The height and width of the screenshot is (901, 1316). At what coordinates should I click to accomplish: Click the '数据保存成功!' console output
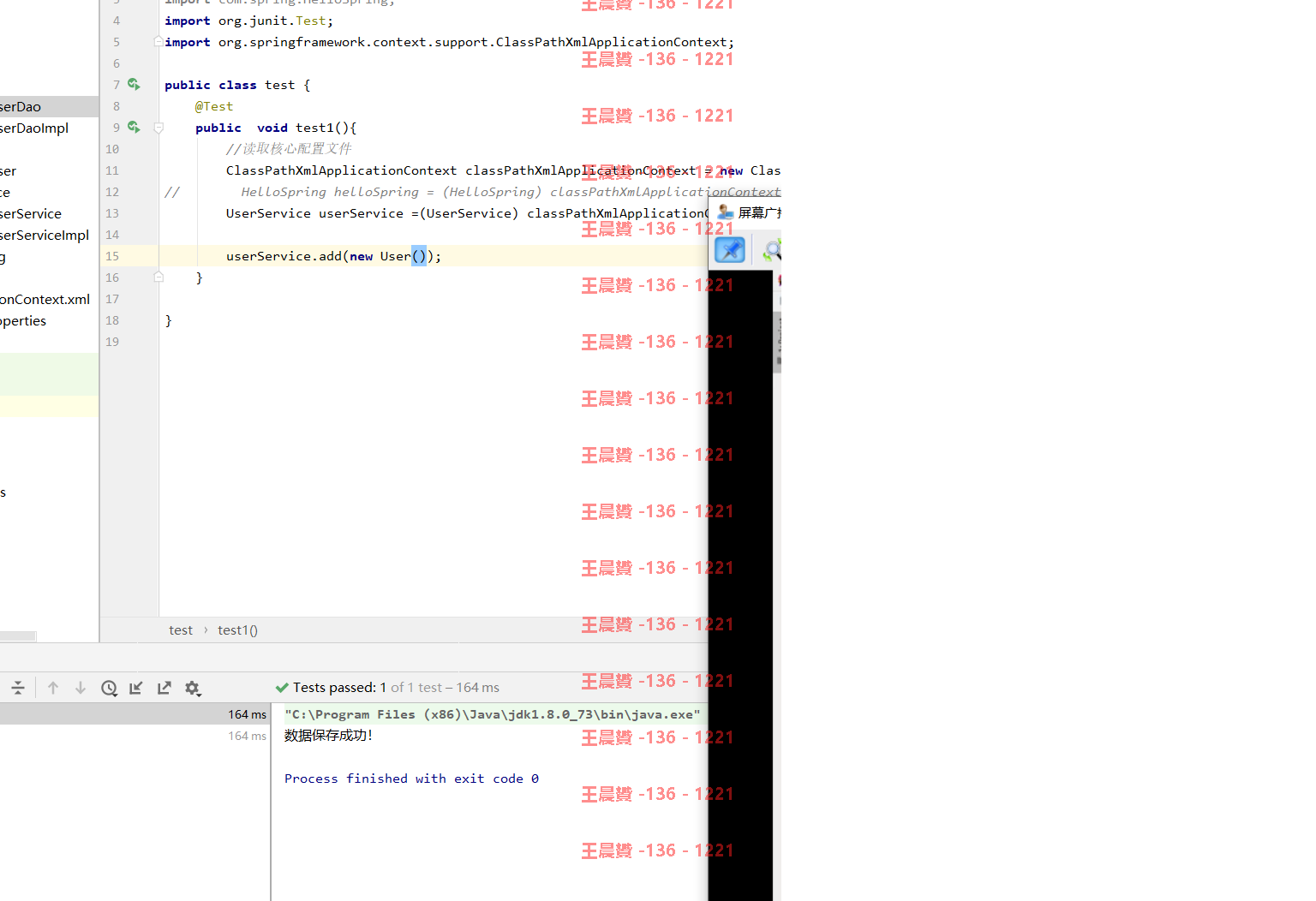329,736
